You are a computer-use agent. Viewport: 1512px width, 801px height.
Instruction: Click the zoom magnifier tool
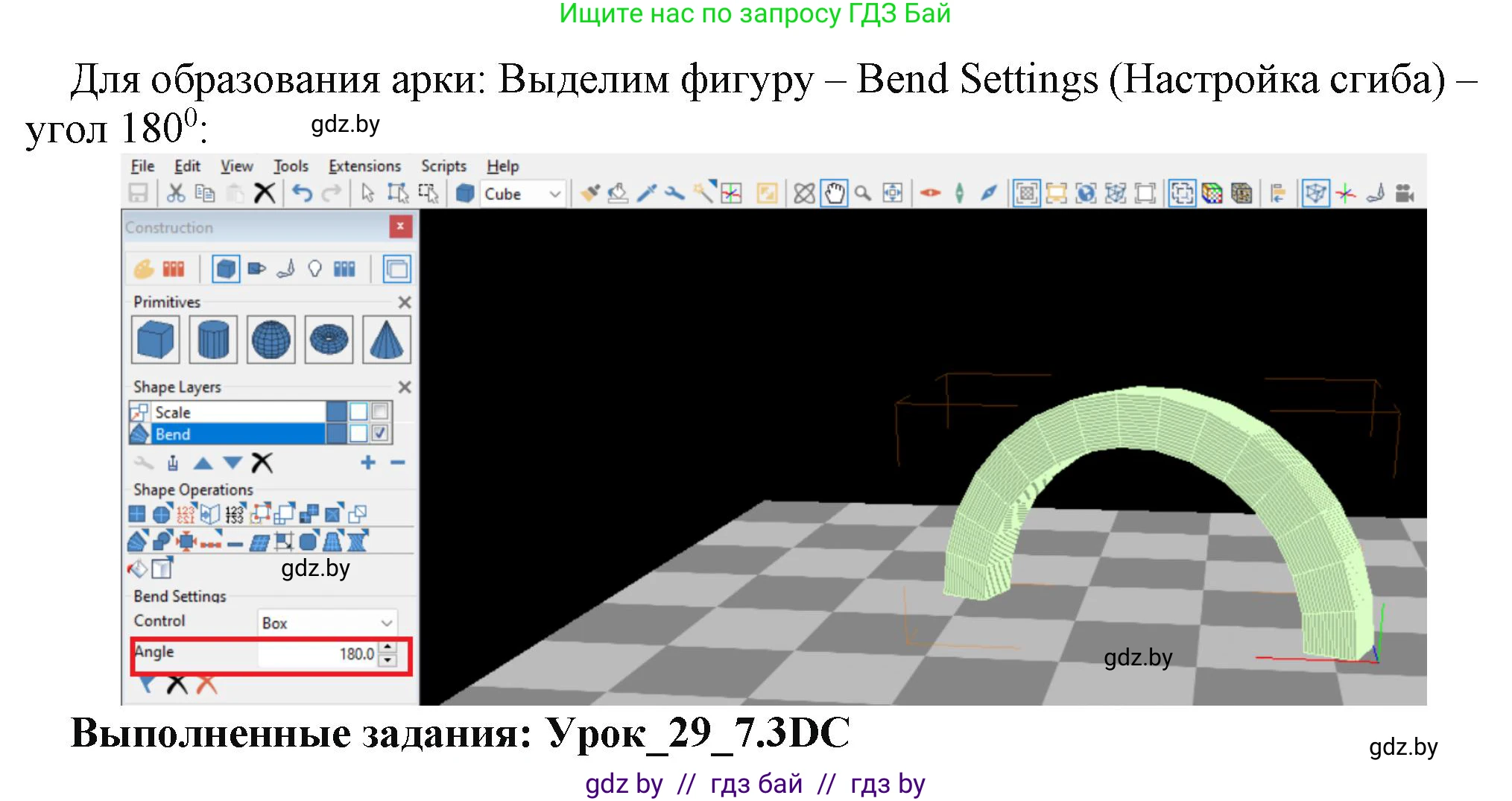pyautogui.click(x=863, y=194)
